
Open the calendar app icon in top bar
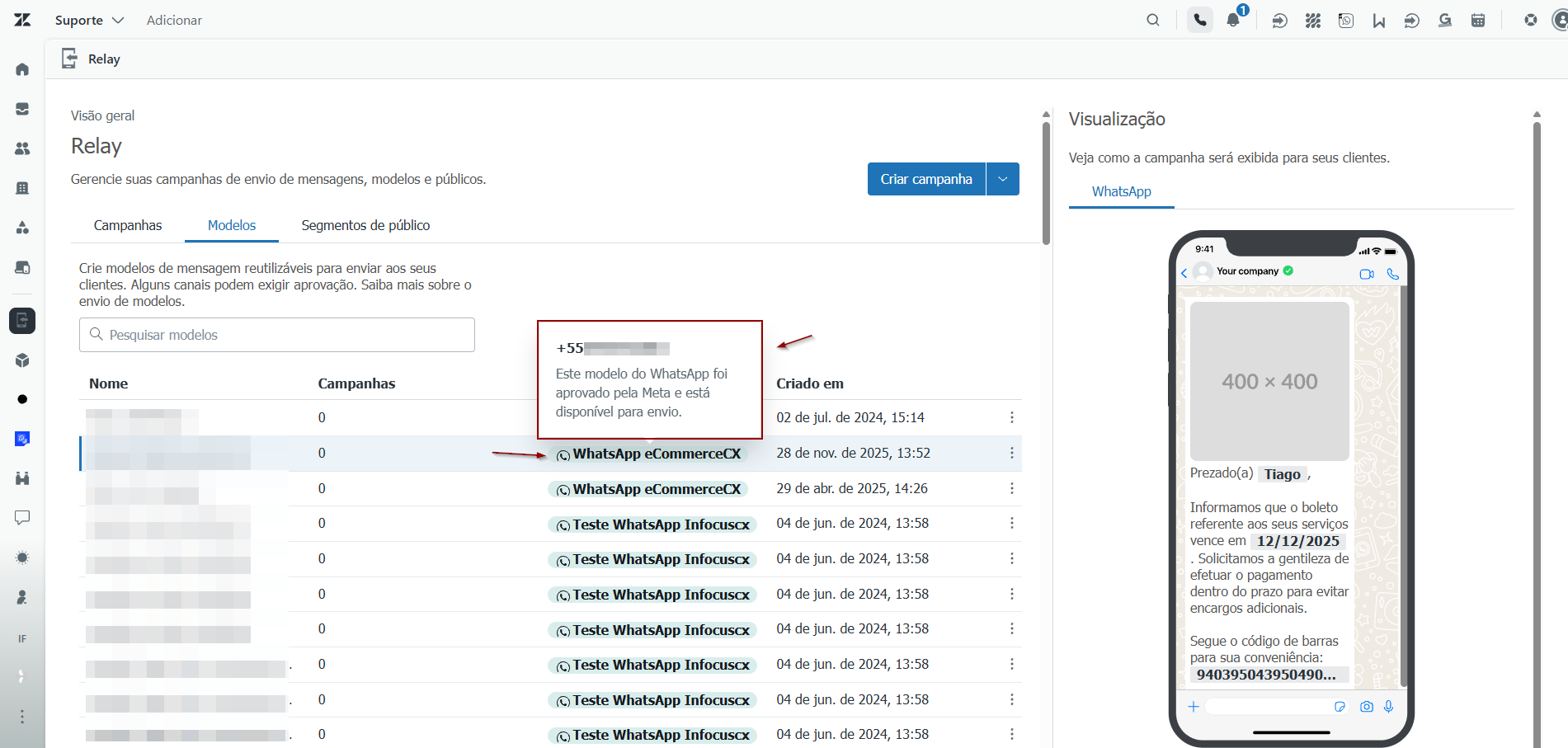pyautogui.click(x=1478, y=21)
